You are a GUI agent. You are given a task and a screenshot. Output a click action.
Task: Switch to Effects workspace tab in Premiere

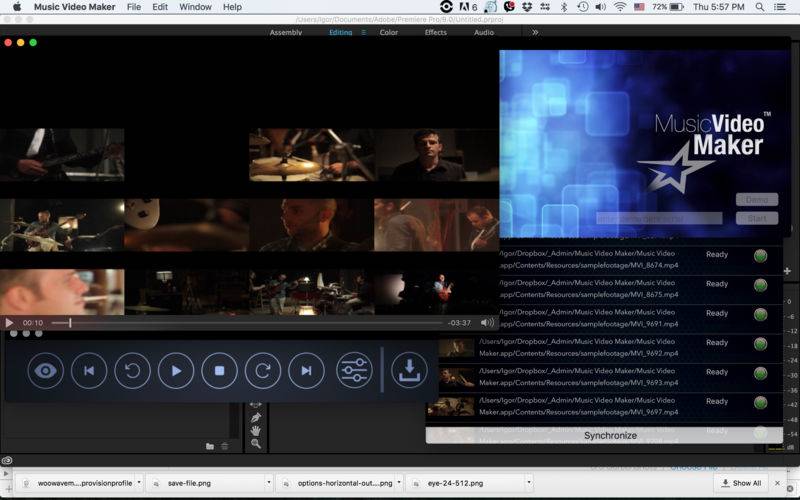[436, 32]
